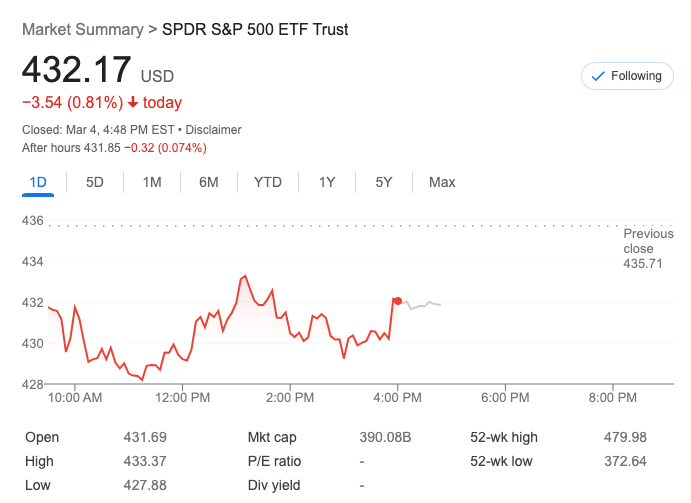The image size is (691, 503).
Task: Click the red closing-price dot on chart
Action: [x=398, y=300]
